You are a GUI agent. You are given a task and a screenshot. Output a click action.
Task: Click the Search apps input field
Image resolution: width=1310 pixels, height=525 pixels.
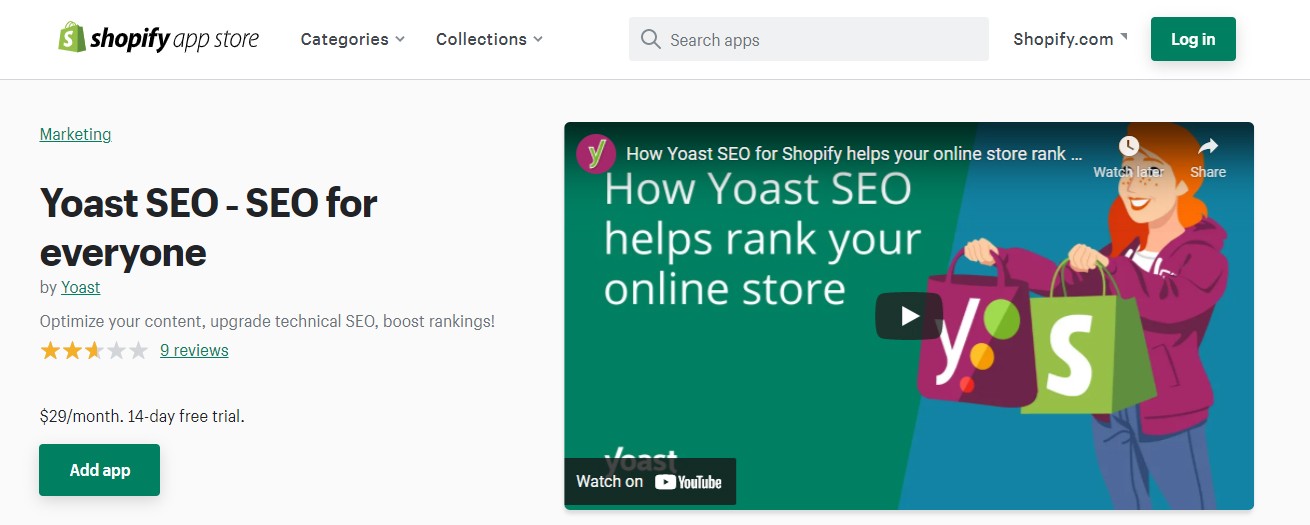[x=809, y=39]
